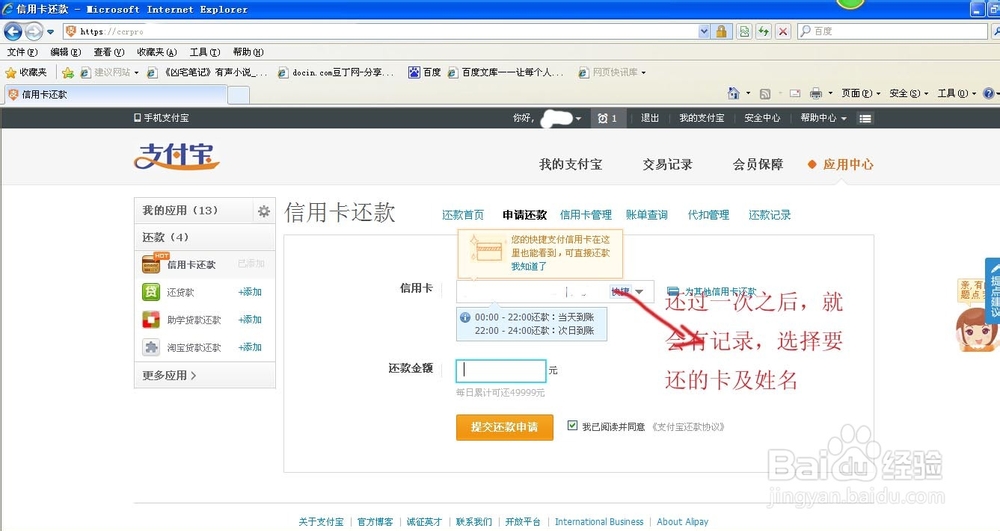This screenshot has width=1000, height=531.
Task: Click the 手机支付宝 link
Action: [161, 118]
